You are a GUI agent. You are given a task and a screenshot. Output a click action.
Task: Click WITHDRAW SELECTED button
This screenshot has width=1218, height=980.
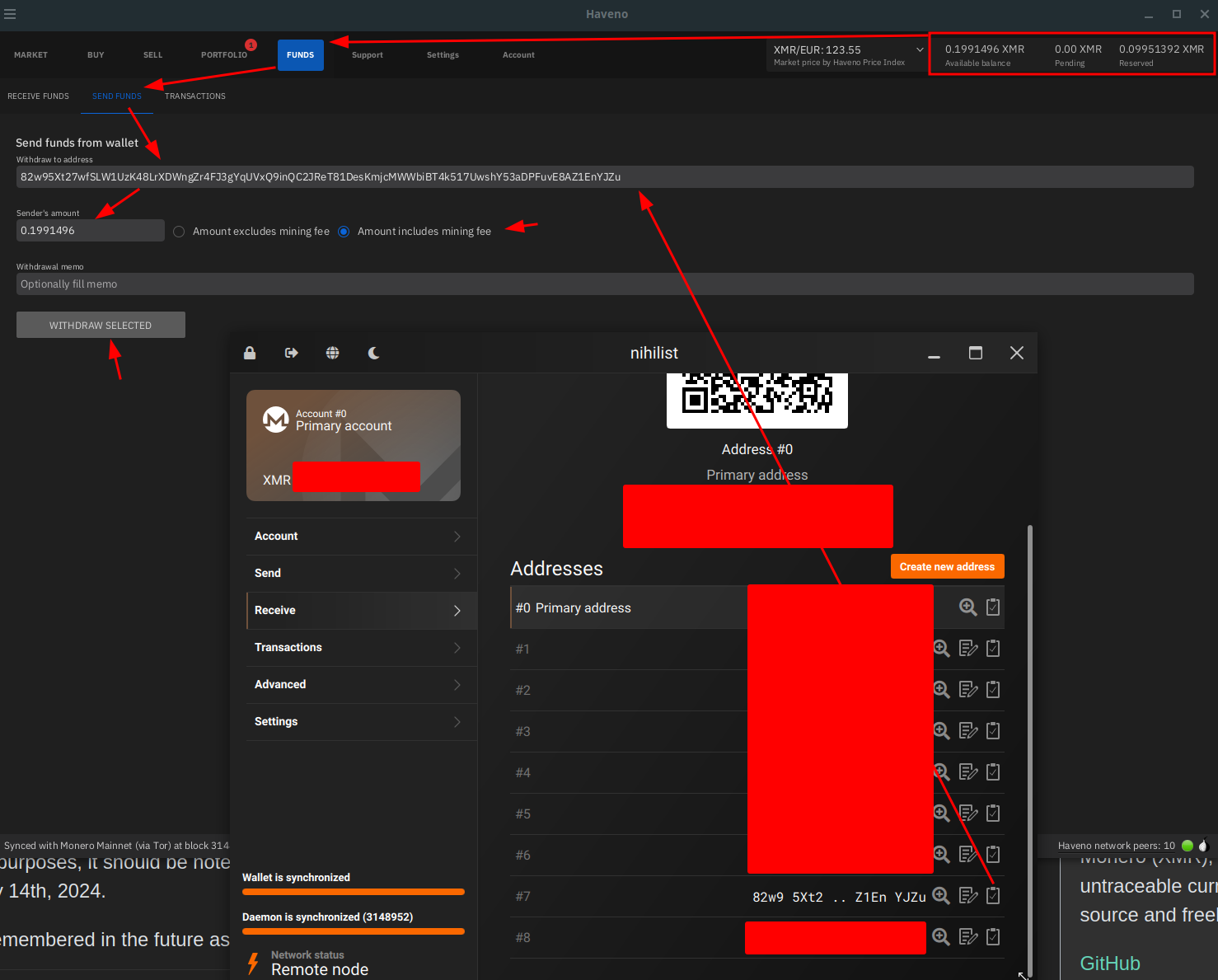click(x=101, y=325)
